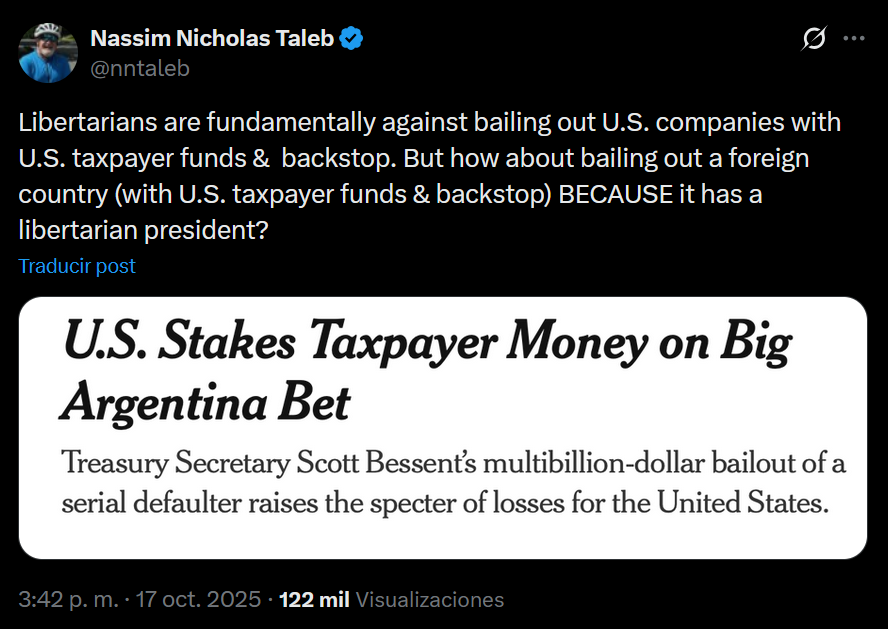The image size is (888, 629).
Task: Open Nassim Nicholas Taleb's profile avatar
Action: [48, 52]
